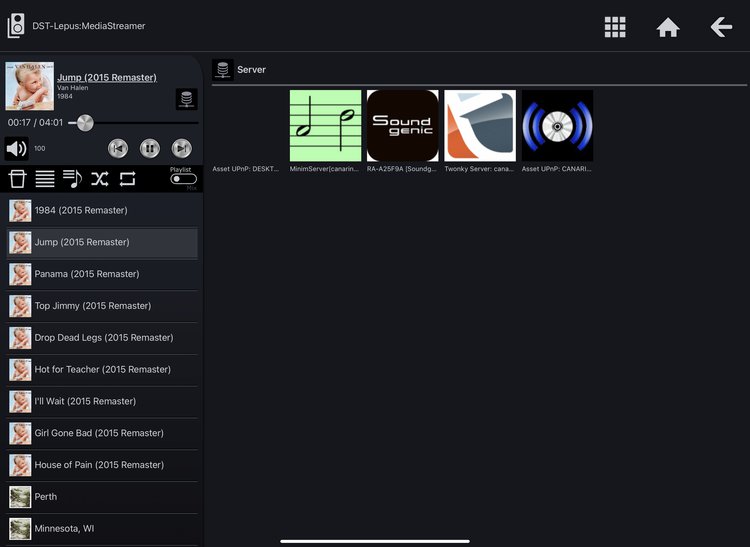
Task: Select the Soundgenic server tile
Action: (x=402, y=126)
